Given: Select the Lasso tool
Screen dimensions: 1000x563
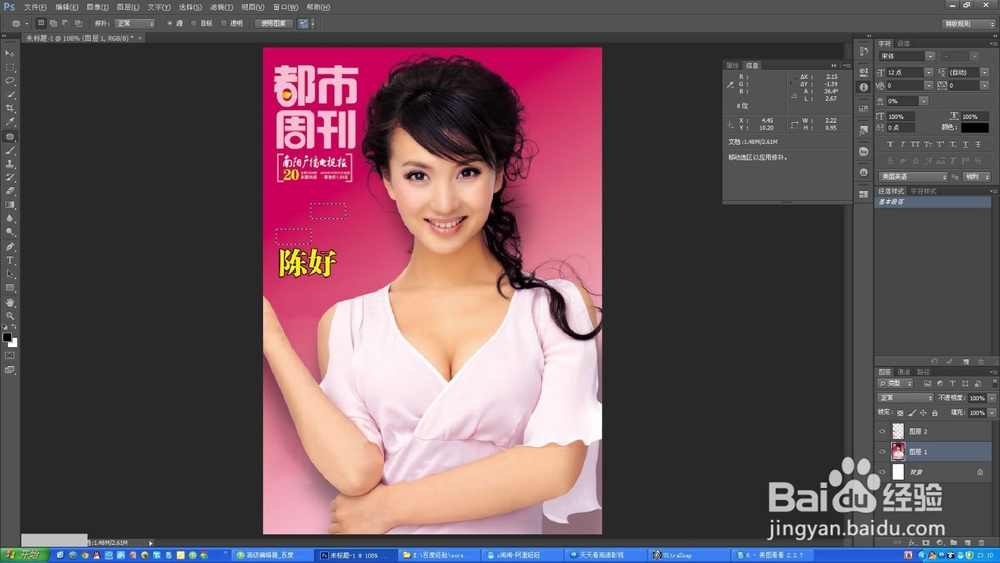Looking at the screenshot, I should [x=10, y=81].
